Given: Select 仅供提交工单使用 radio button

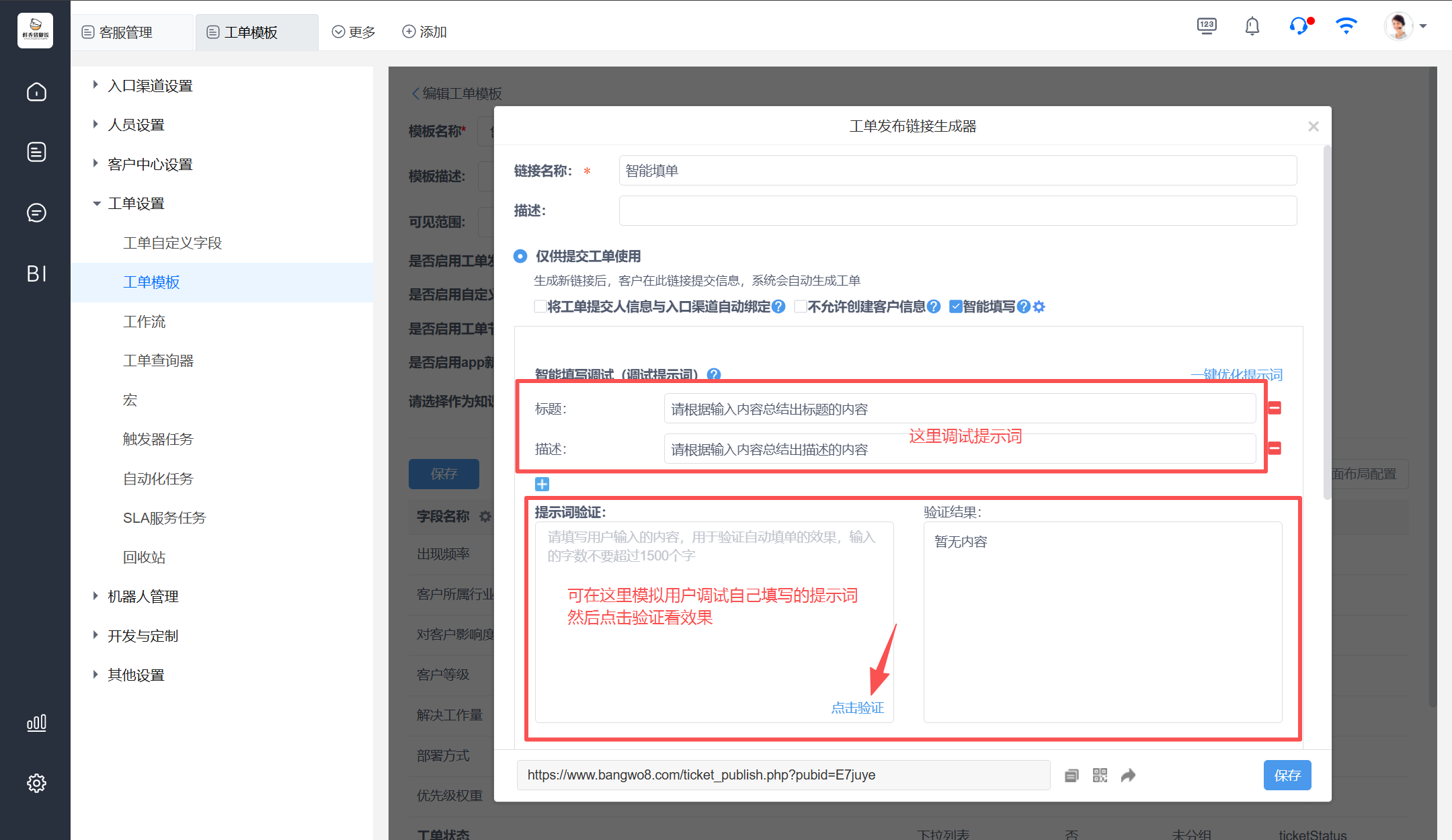Looking at the screenshot, I should point(520,256).
